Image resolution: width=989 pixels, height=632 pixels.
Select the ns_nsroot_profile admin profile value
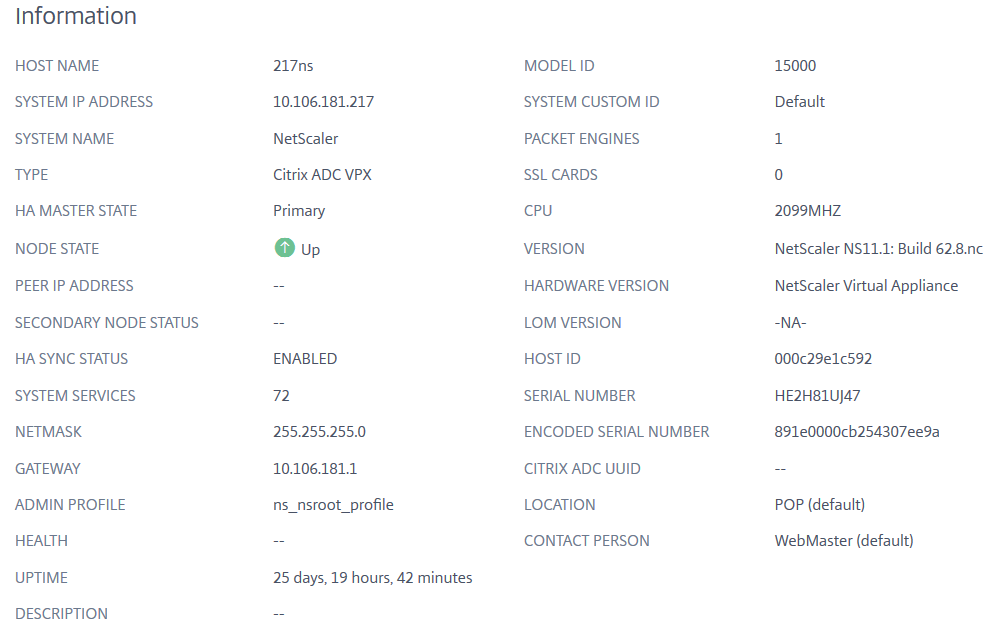point(333,505)
